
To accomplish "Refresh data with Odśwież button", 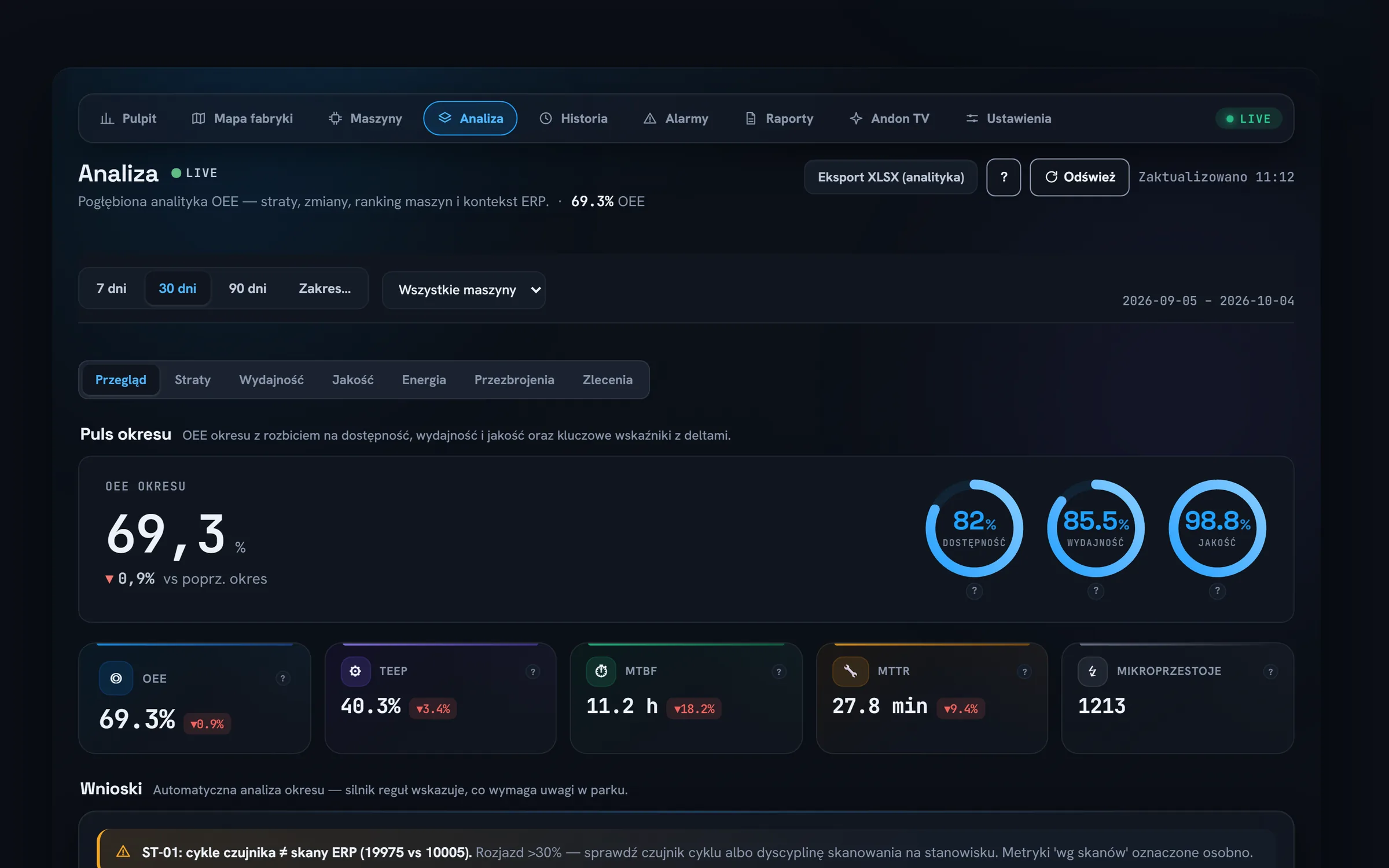I will tap(1079, 177).
